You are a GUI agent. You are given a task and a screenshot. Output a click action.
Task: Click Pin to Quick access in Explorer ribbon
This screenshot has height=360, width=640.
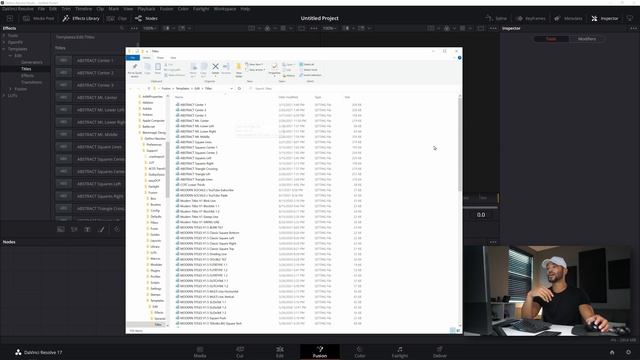[x=135, y=70]
